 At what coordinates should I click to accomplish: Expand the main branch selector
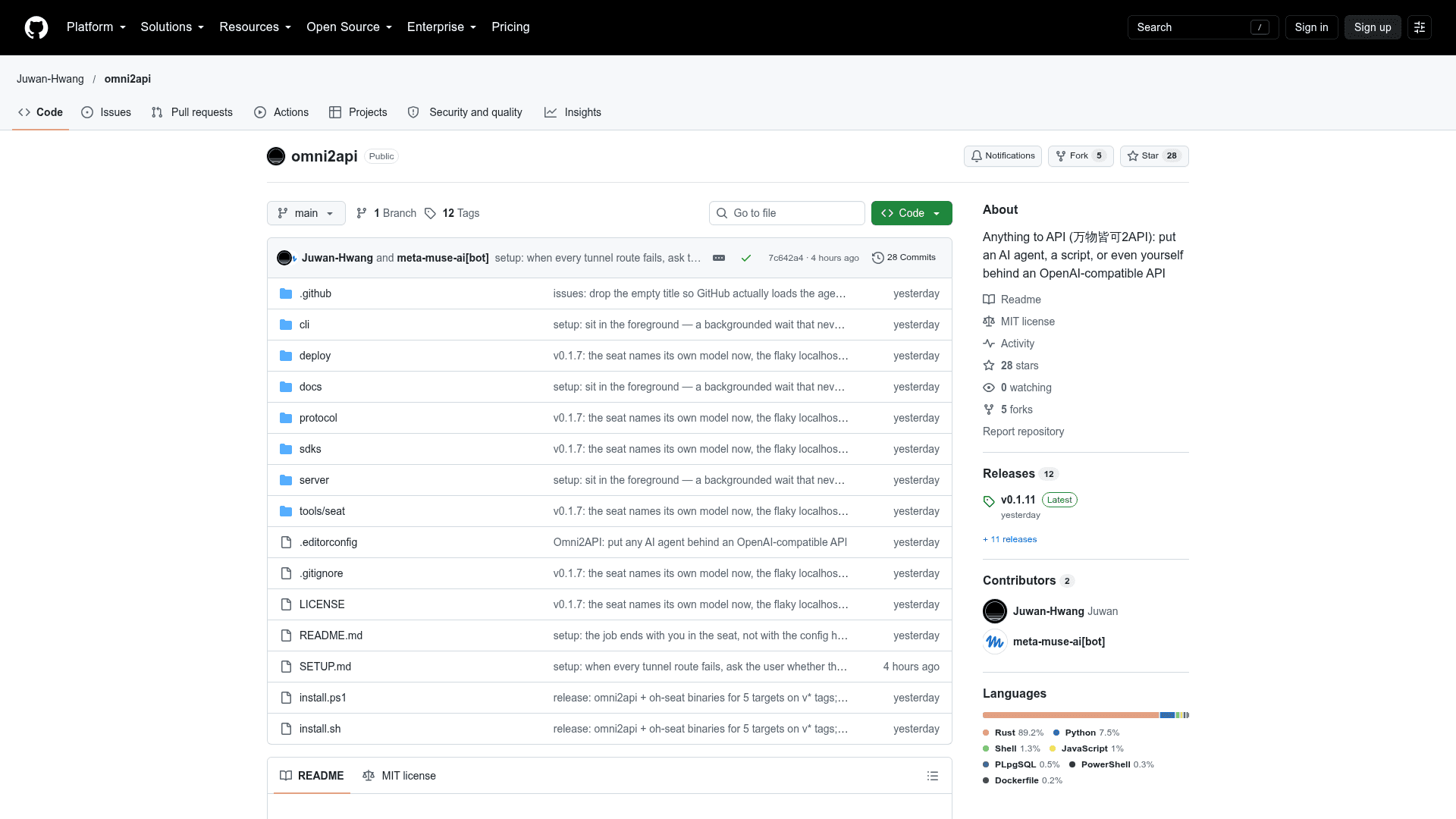306,213
